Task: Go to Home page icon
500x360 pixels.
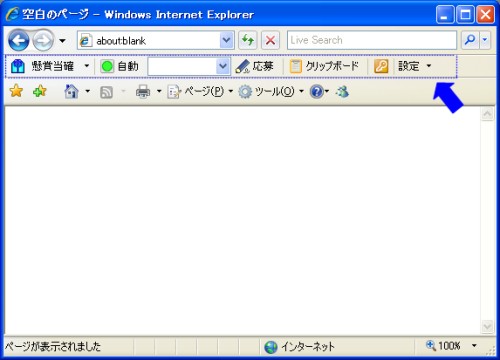Action: click(71, 91)
